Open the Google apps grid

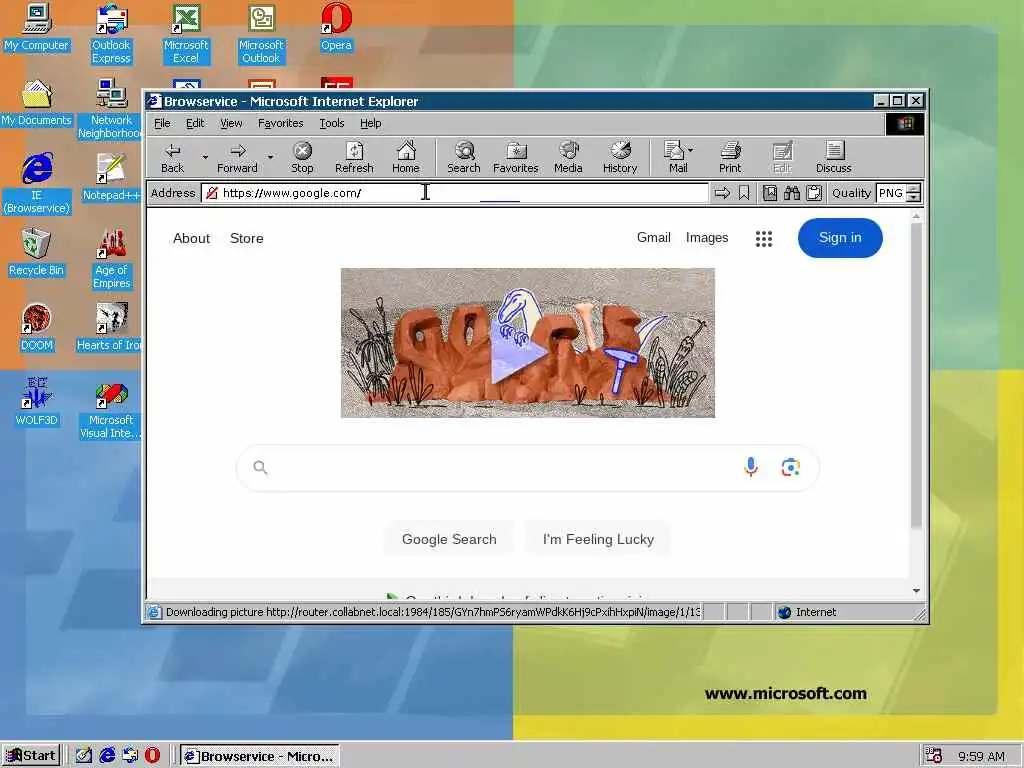[764, 238]
